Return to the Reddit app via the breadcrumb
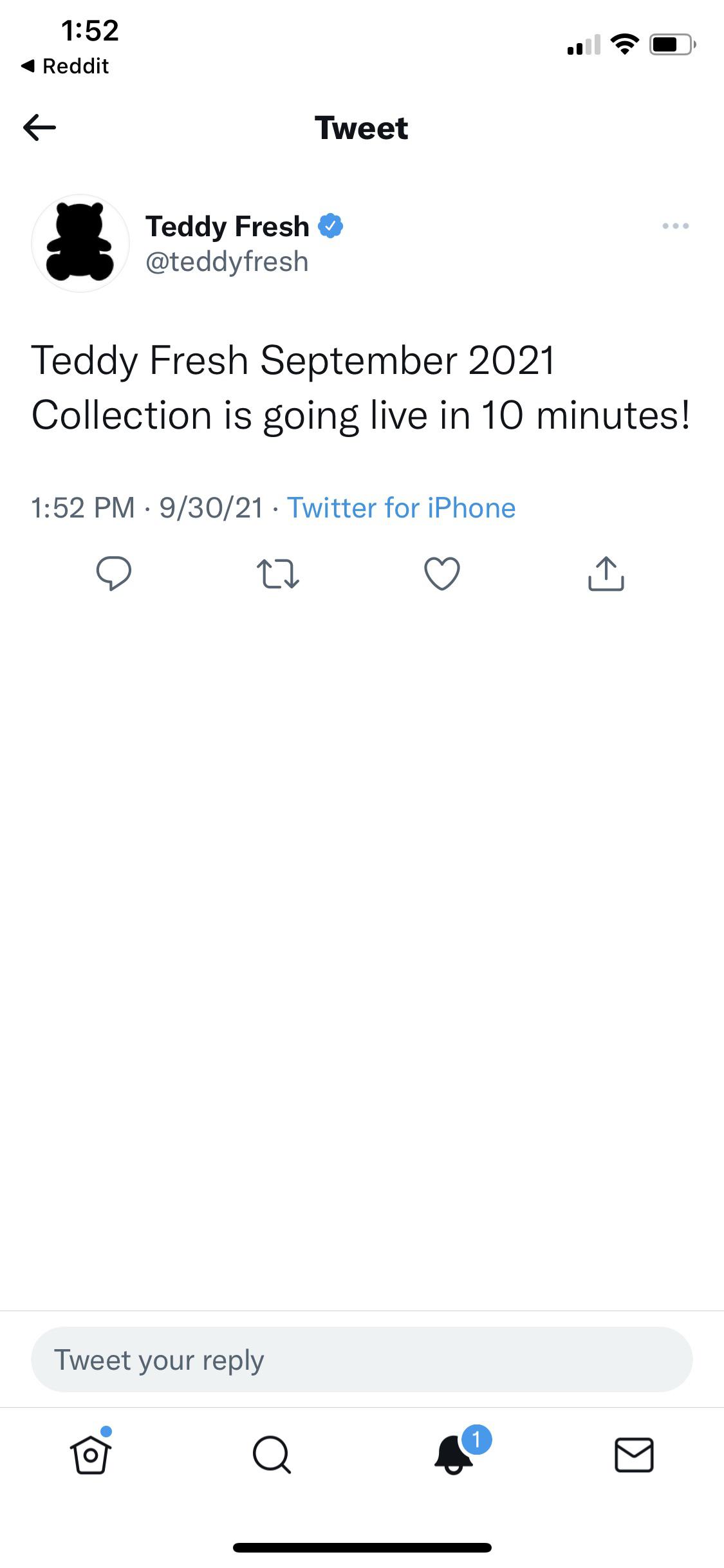 click(65, 66)
